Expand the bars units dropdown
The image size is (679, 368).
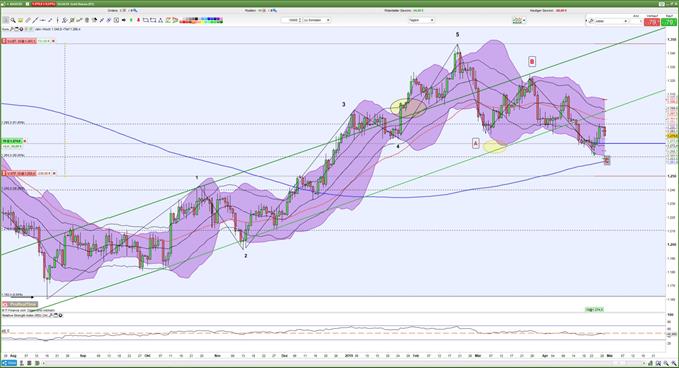click(x=317, y=20)
